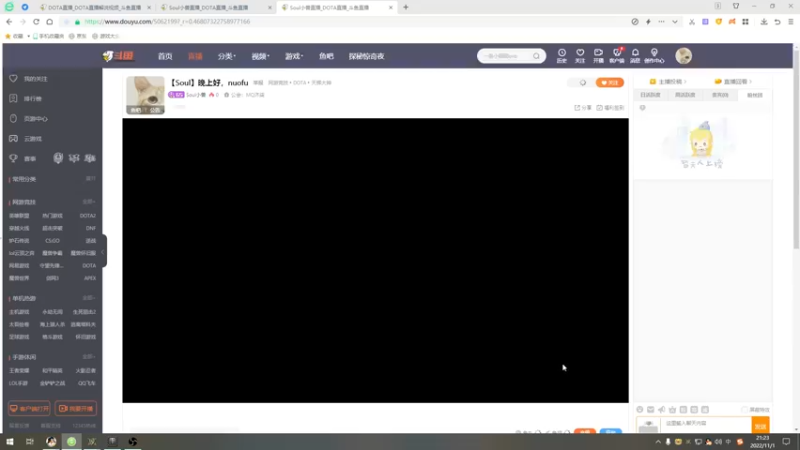Click the 我要开播 button in sidebar
The height and width of the screenshot is (450, 800).
pos(76,408)
